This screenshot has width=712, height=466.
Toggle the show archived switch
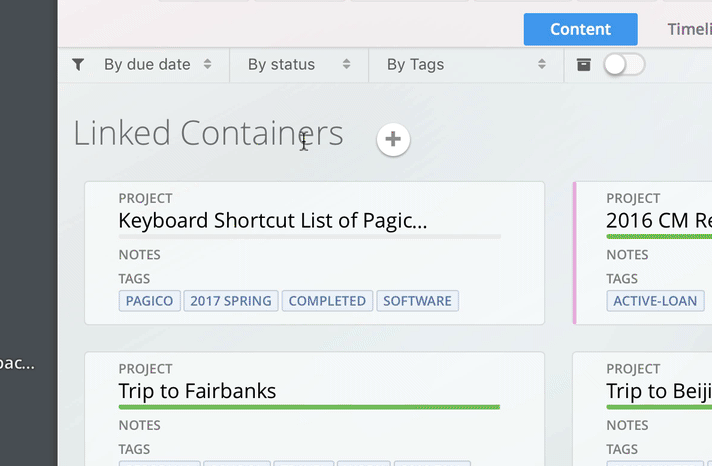click(x=624, y=64)
